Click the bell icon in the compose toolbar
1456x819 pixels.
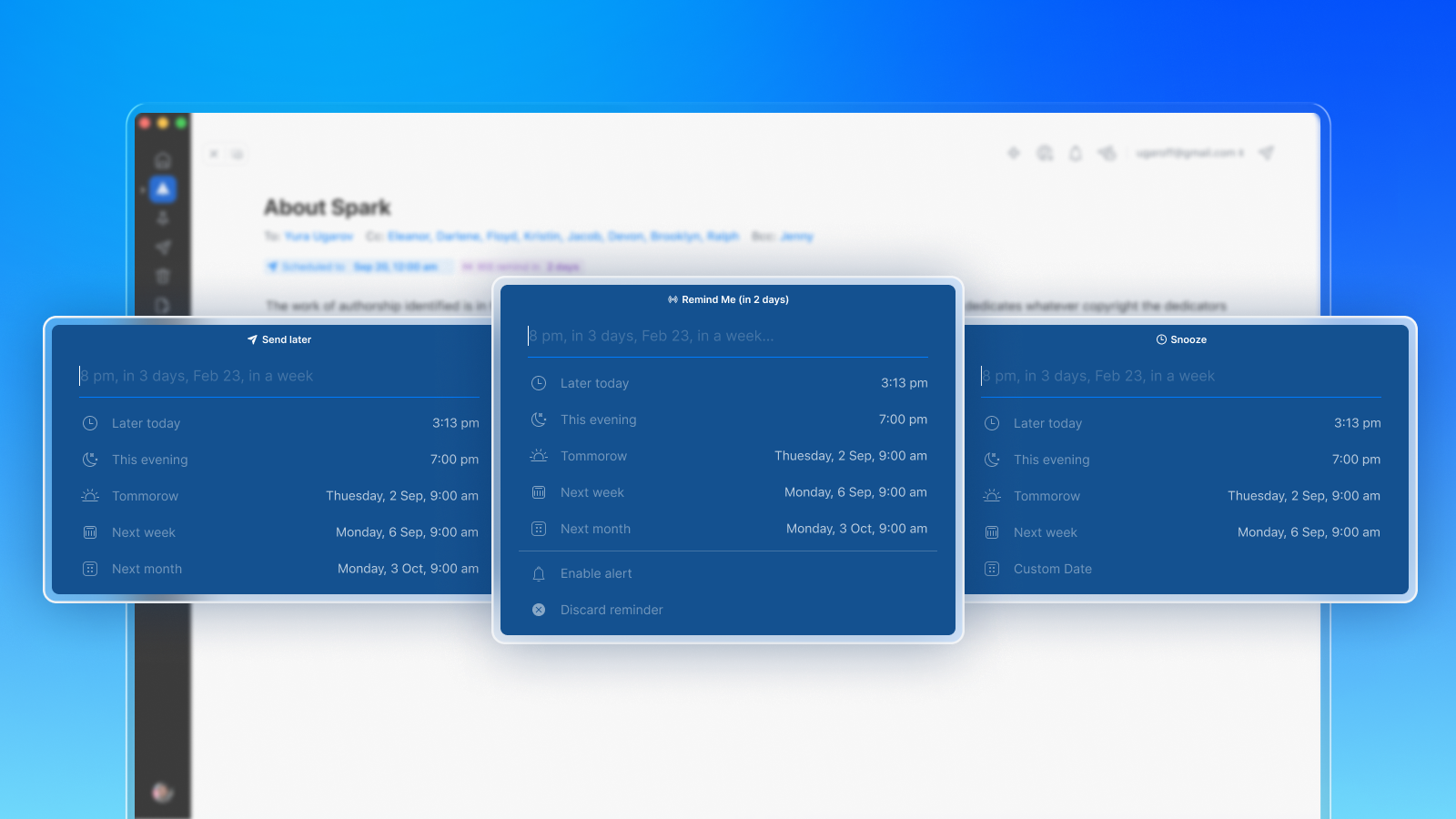click(x=1076, y=153)
